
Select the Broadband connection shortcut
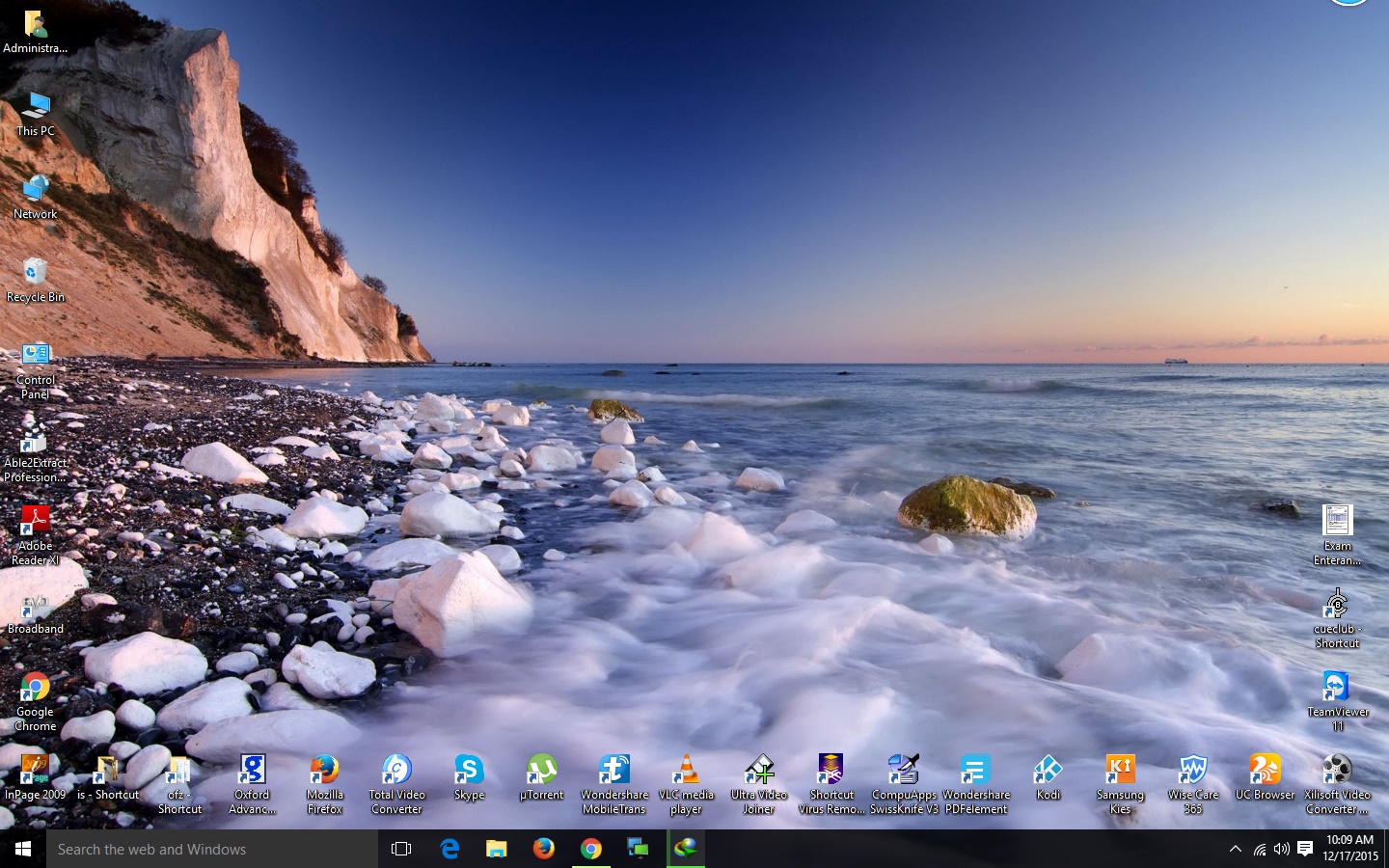[35, 612]
